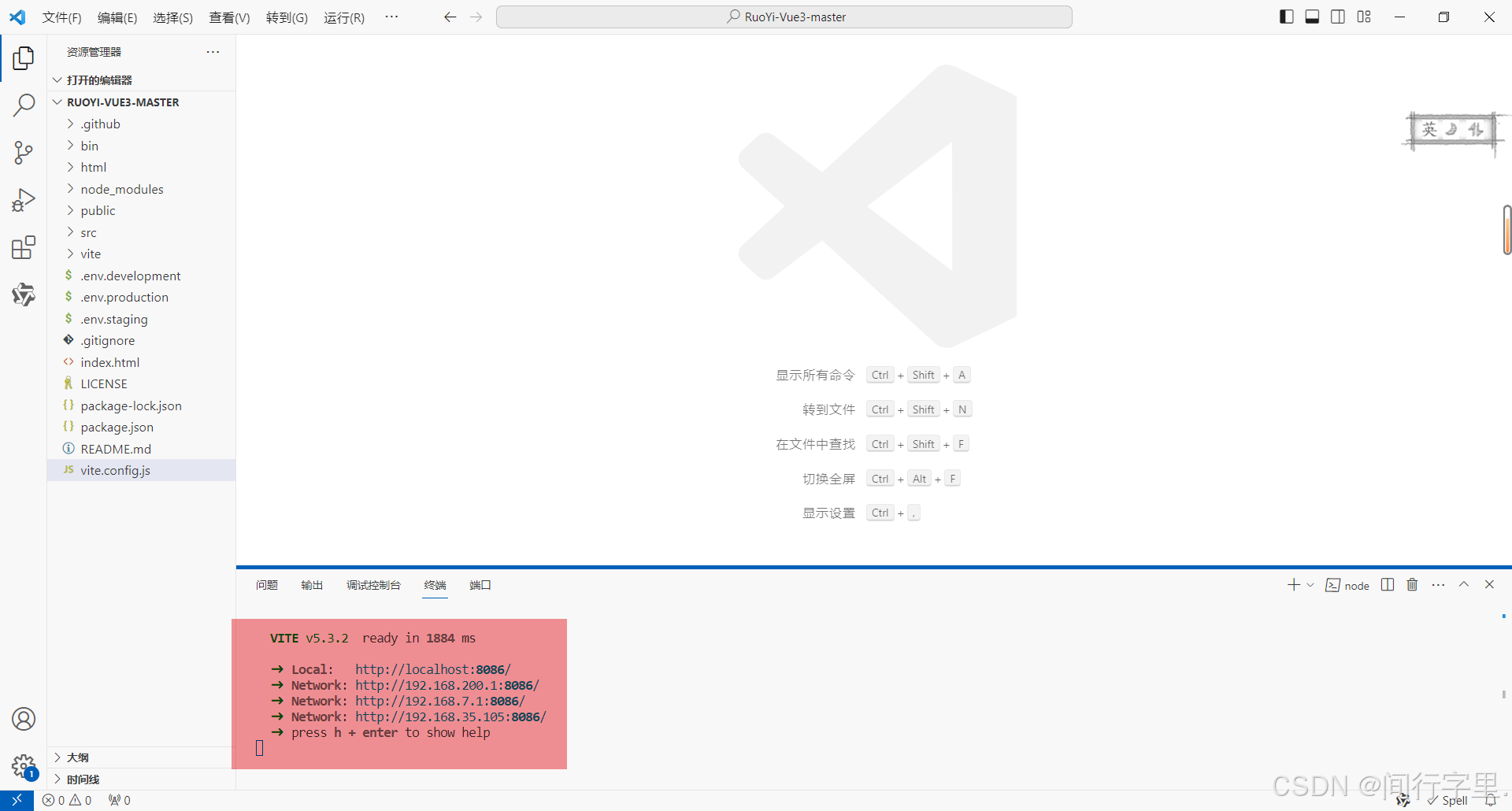Open the http://localhost:8086/ link in terminal

click(x=432, y=669)
